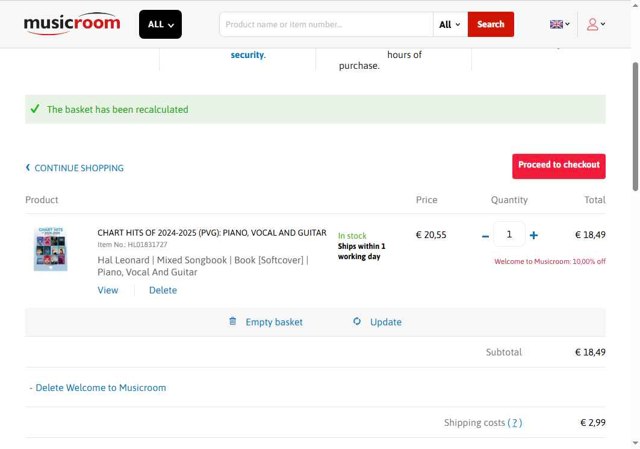Click the Price column header

427,200
